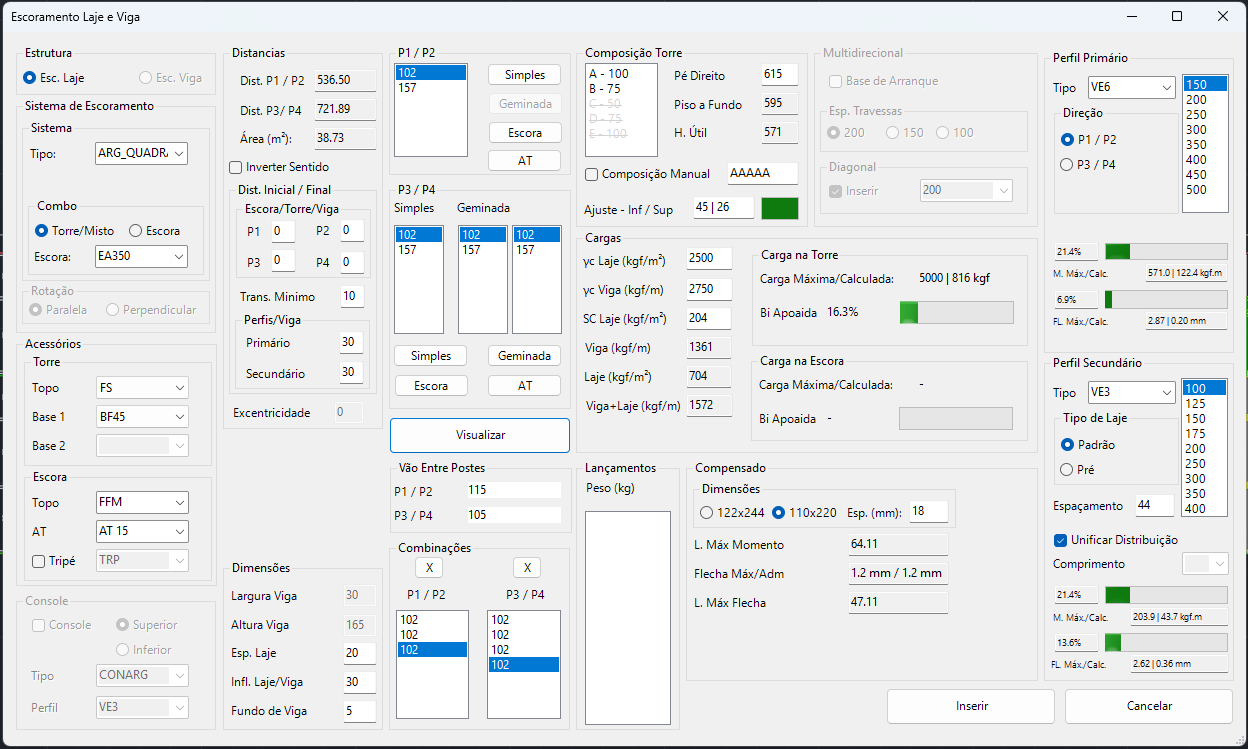Open the Combo Escora EA350 dropdown
The width and height of the screenshot is (1248, 749).
(x=141, y=257)
